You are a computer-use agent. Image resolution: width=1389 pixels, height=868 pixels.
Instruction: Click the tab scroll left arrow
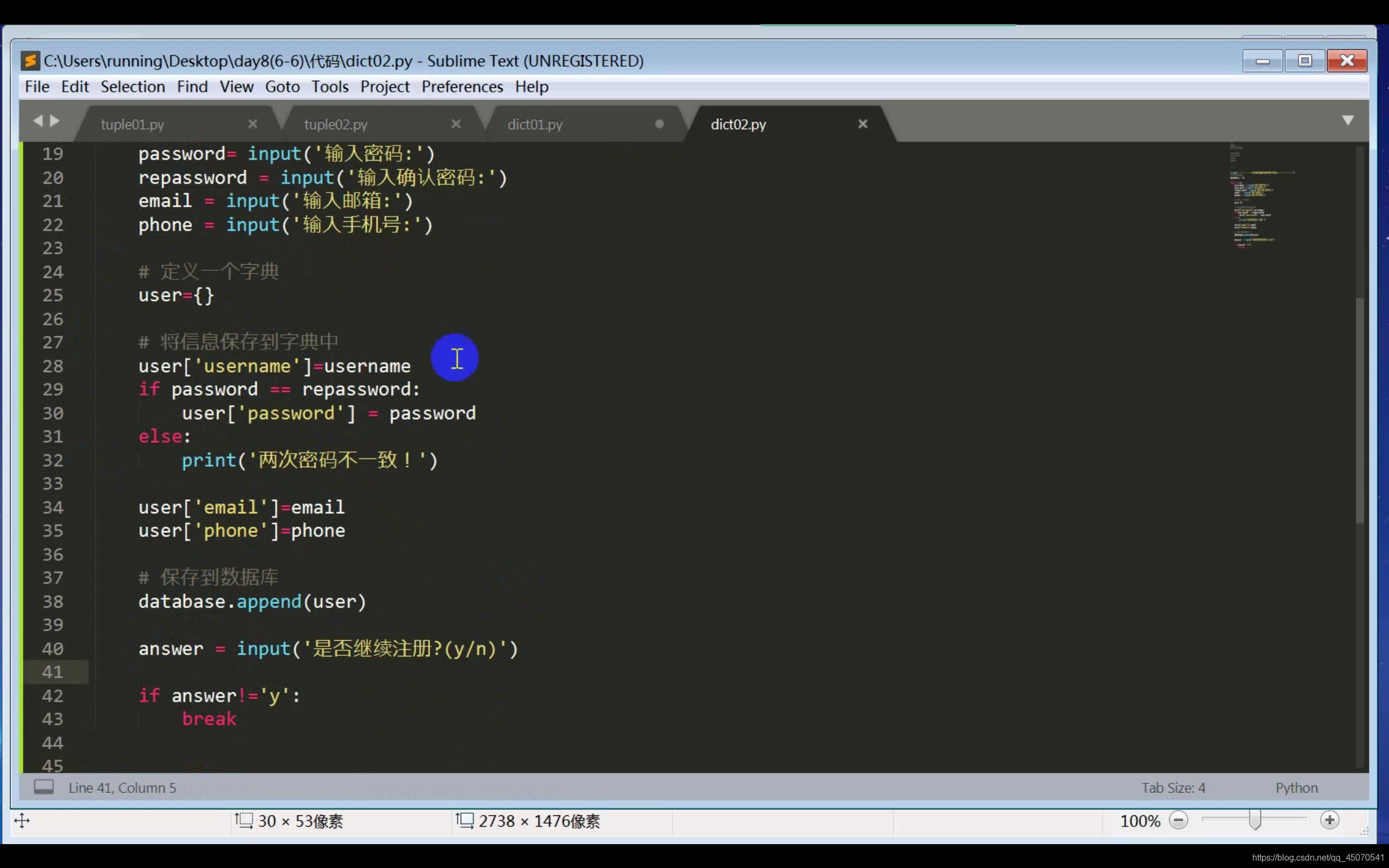point(38,120)
